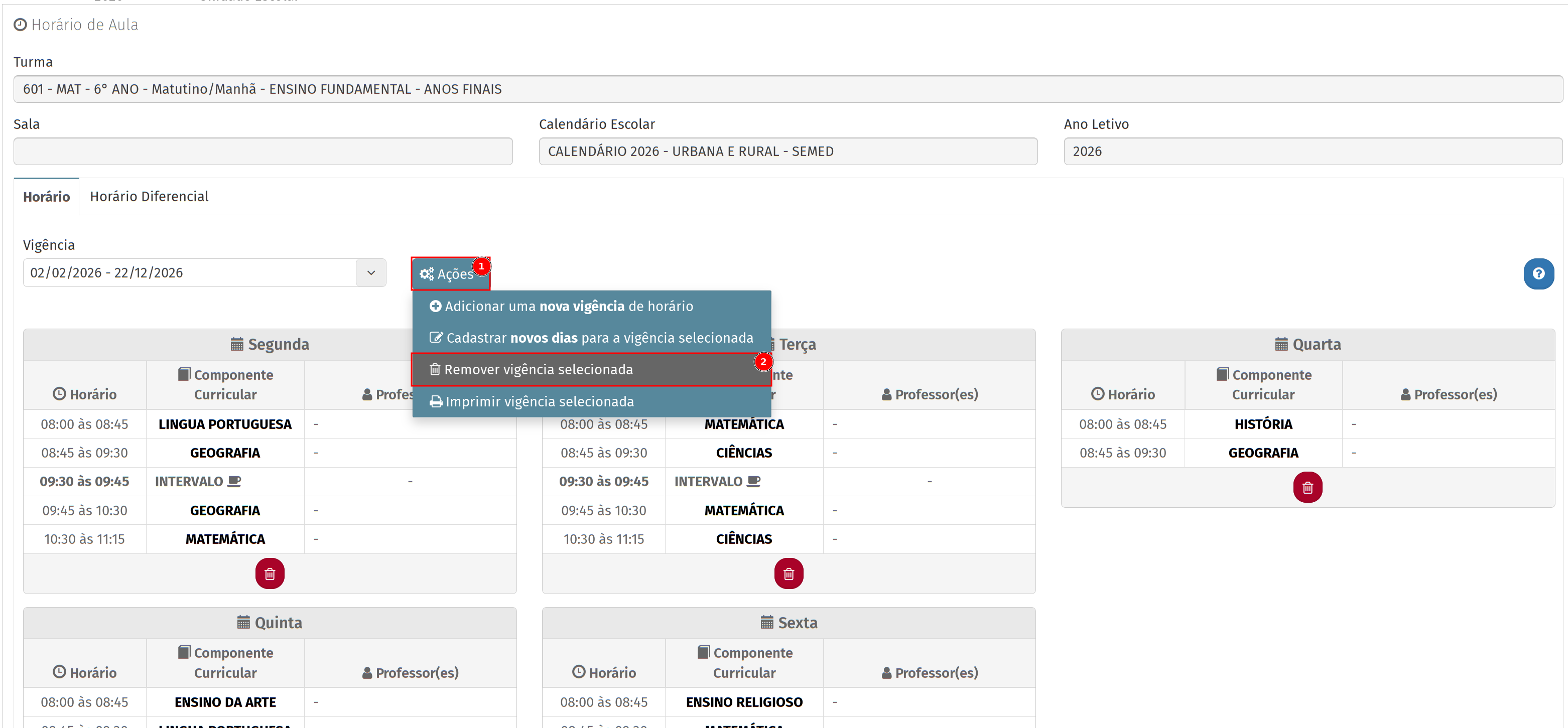Viewport: 1568px width, 728px height.
Task: Choose Imprimir vigência selecionada option
Action: tap(539, 402)
